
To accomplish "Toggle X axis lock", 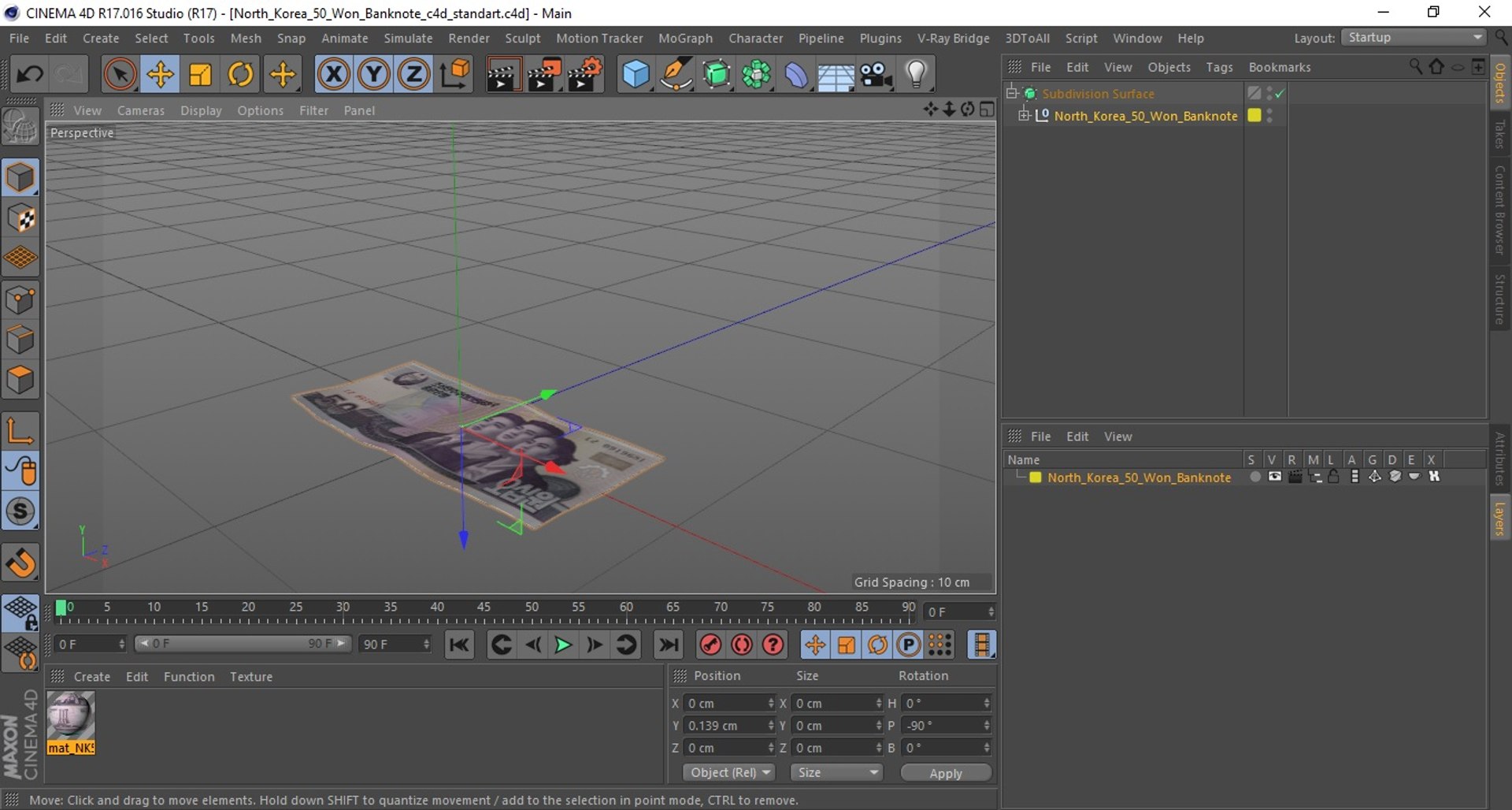I will (334, 75).
